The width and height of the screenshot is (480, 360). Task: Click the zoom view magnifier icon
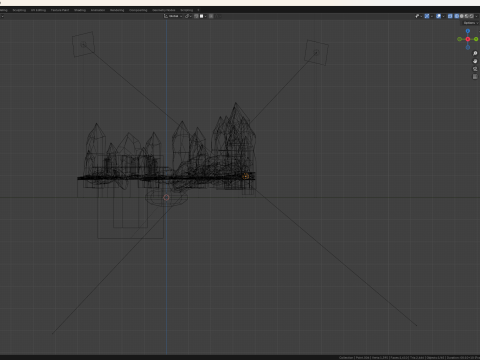(x=475, y=53)
